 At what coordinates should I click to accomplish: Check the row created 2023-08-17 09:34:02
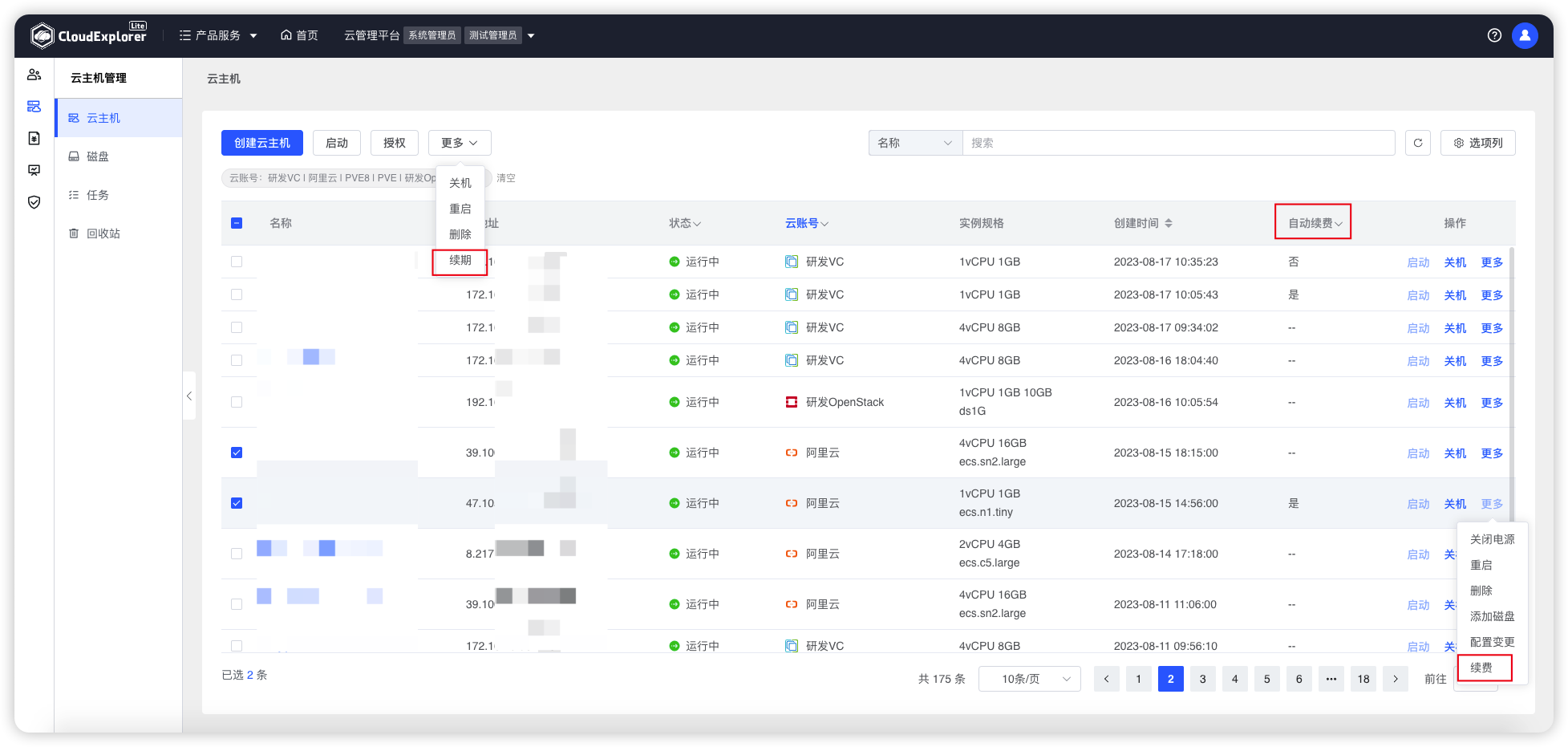(237, 327)
